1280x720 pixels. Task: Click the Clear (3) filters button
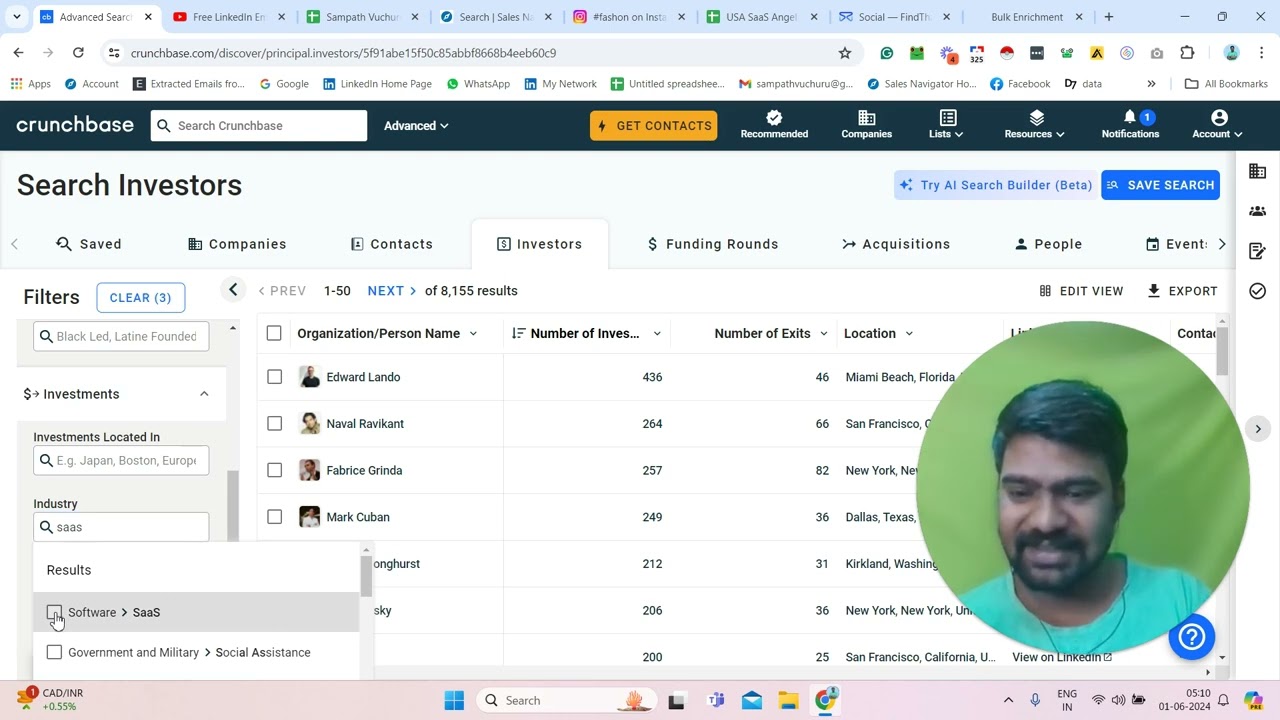pyautogui.click(x=140, y=297)
